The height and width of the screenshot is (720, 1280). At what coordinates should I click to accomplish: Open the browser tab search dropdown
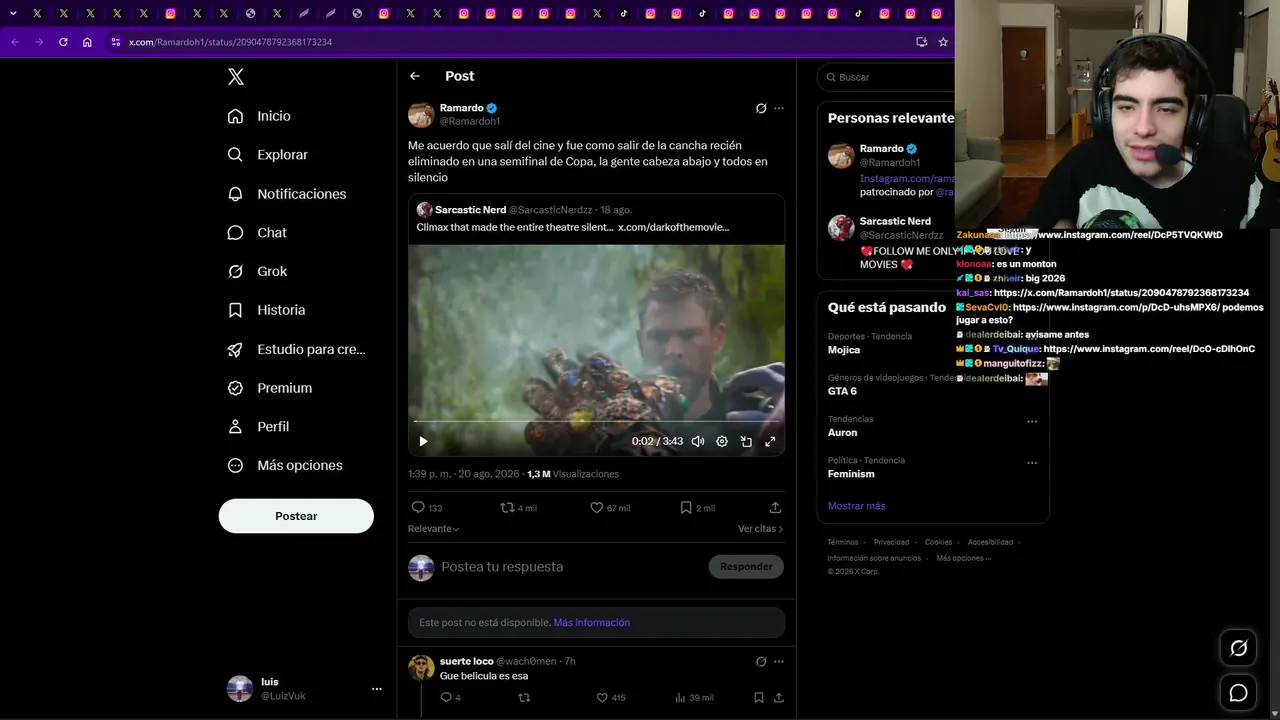(13, 14)
